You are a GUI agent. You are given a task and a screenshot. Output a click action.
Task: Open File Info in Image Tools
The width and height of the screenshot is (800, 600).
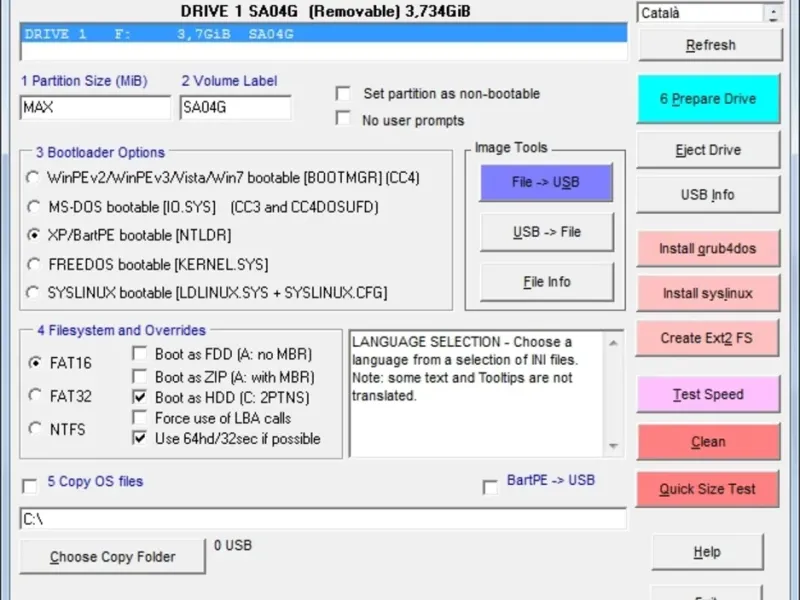pos(546,282)
